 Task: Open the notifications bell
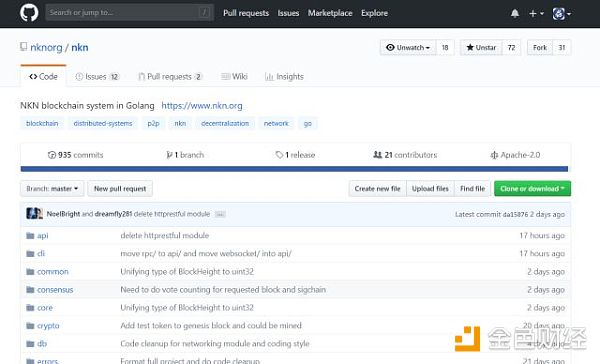coord(515,13)
